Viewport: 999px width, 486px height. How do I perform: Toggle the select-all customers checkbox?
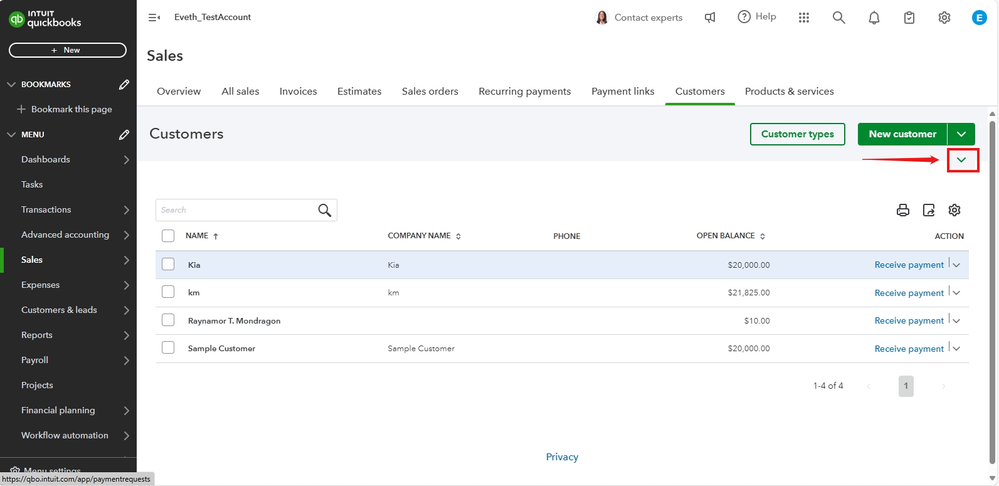[x=168, y=236]
